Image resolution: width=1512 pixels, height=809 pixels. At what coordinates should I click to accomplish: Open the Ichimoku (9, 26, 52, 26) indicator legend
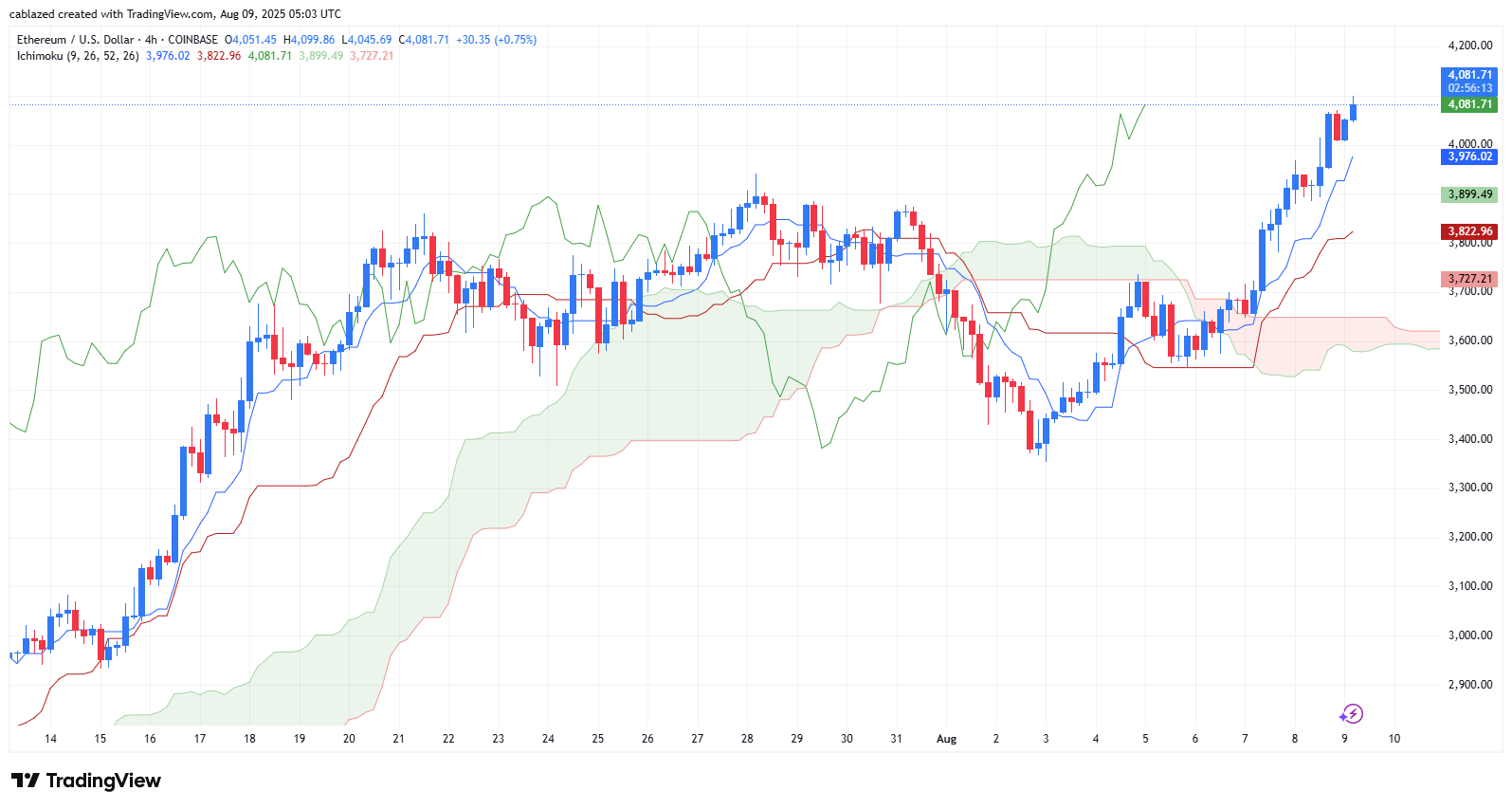coord(78,56)
